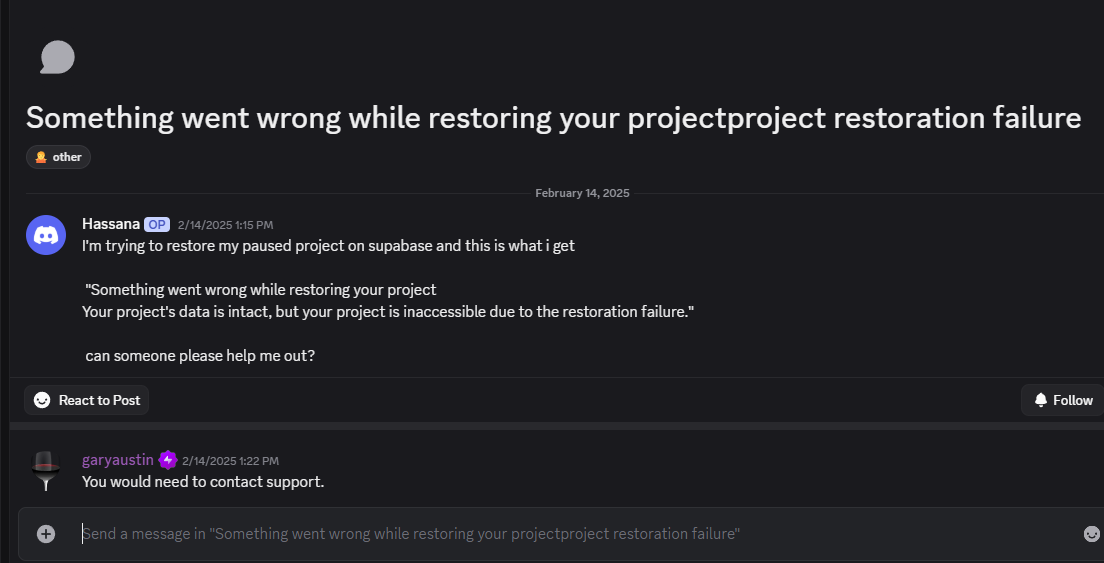Screen dimensions: 1104x563
Task: Click Hassana's "I'm trying to restore" line
Action: coord(328,246)
